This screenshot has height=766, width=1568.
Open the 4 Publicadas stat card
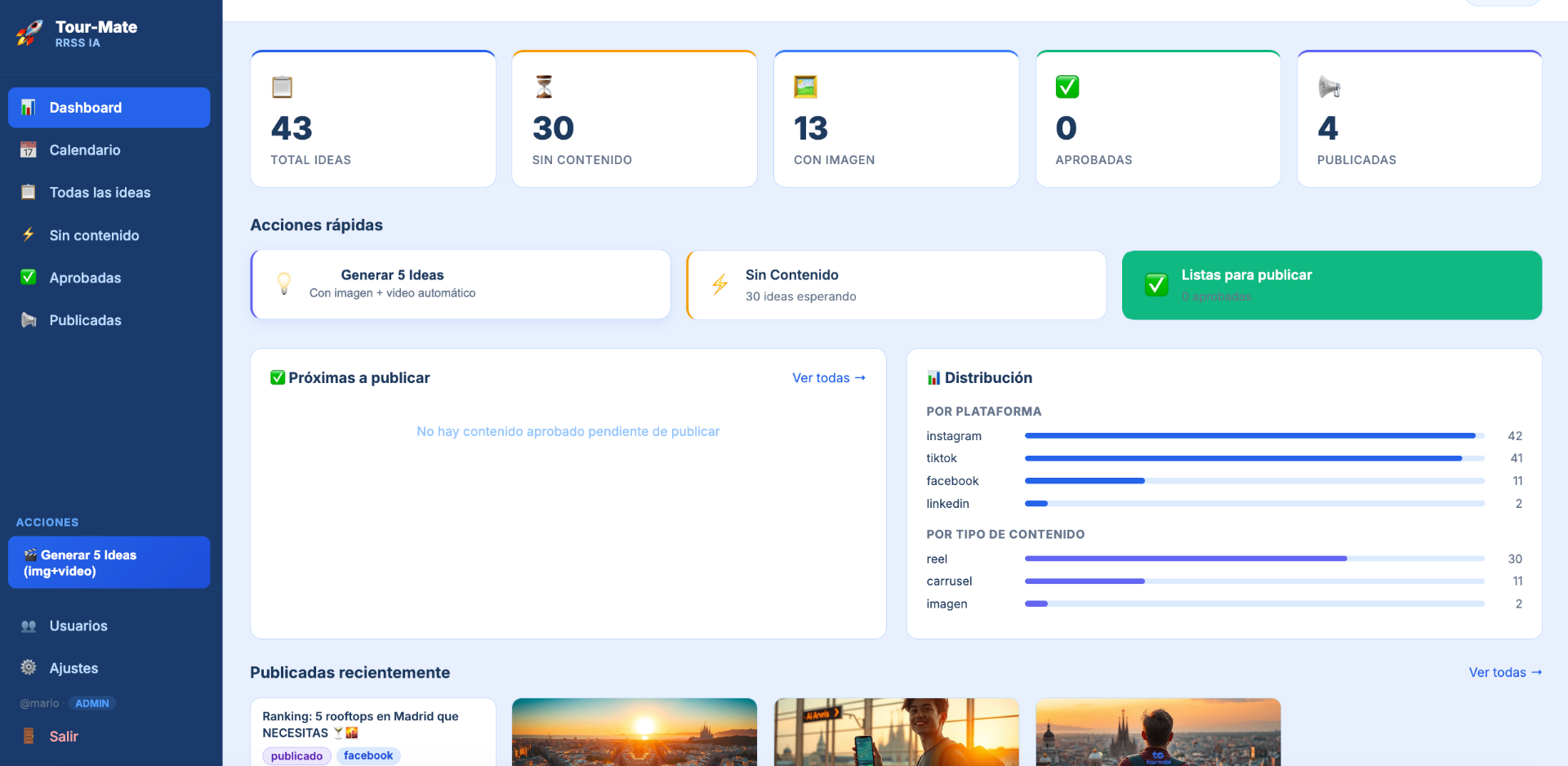(1419, 119)
